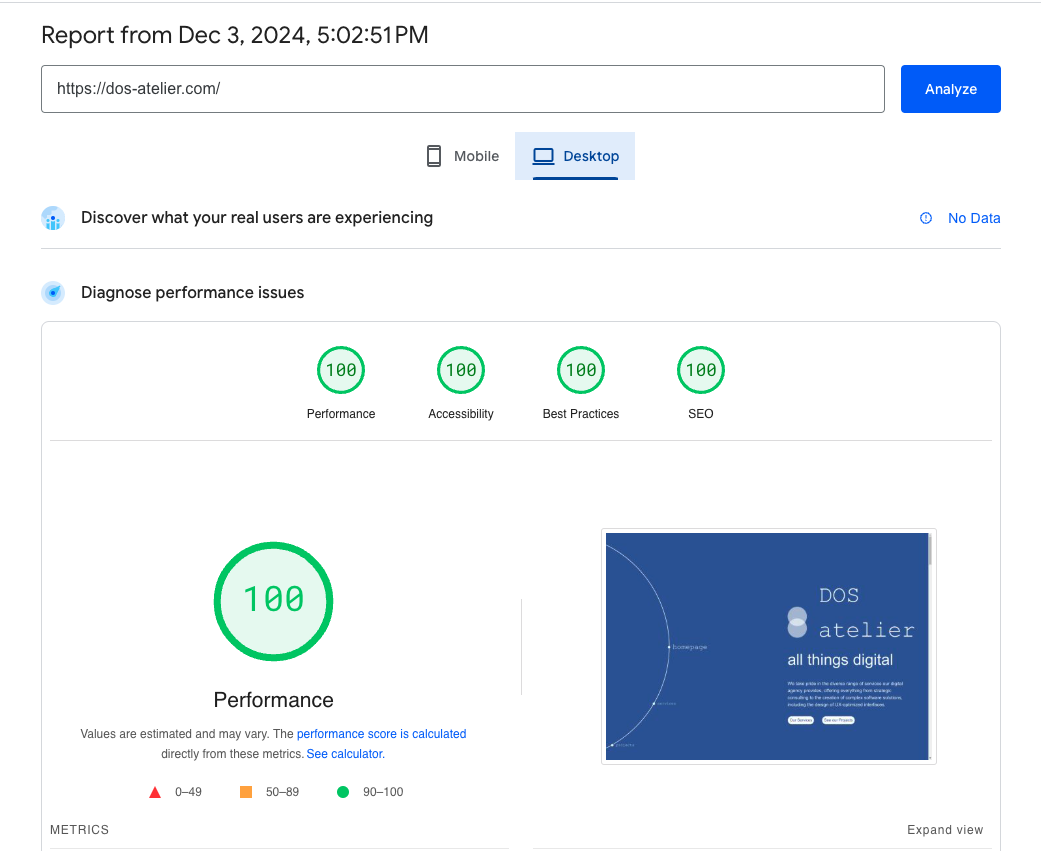The image size is (1041, 851).
Task: Click the large Performance heading below the gauge
Action: pos(274,700)
